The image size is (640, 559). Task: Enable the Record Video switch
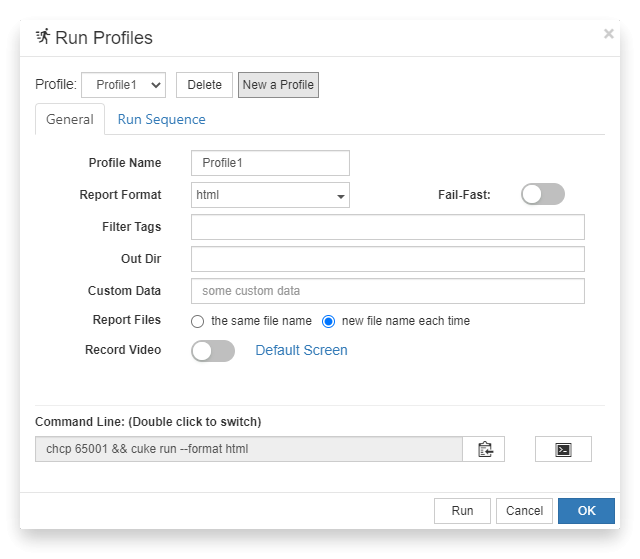point(213,351)
